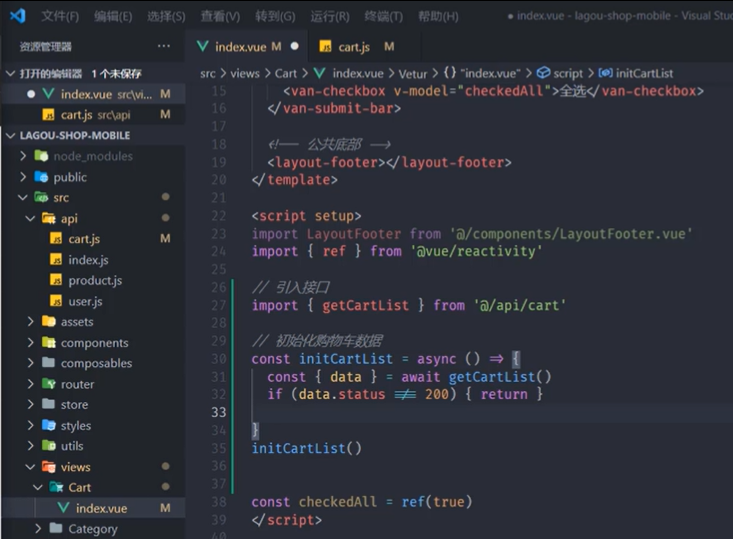Open the 运行(R) menu
733x539 pixels.
coord(330,16)
